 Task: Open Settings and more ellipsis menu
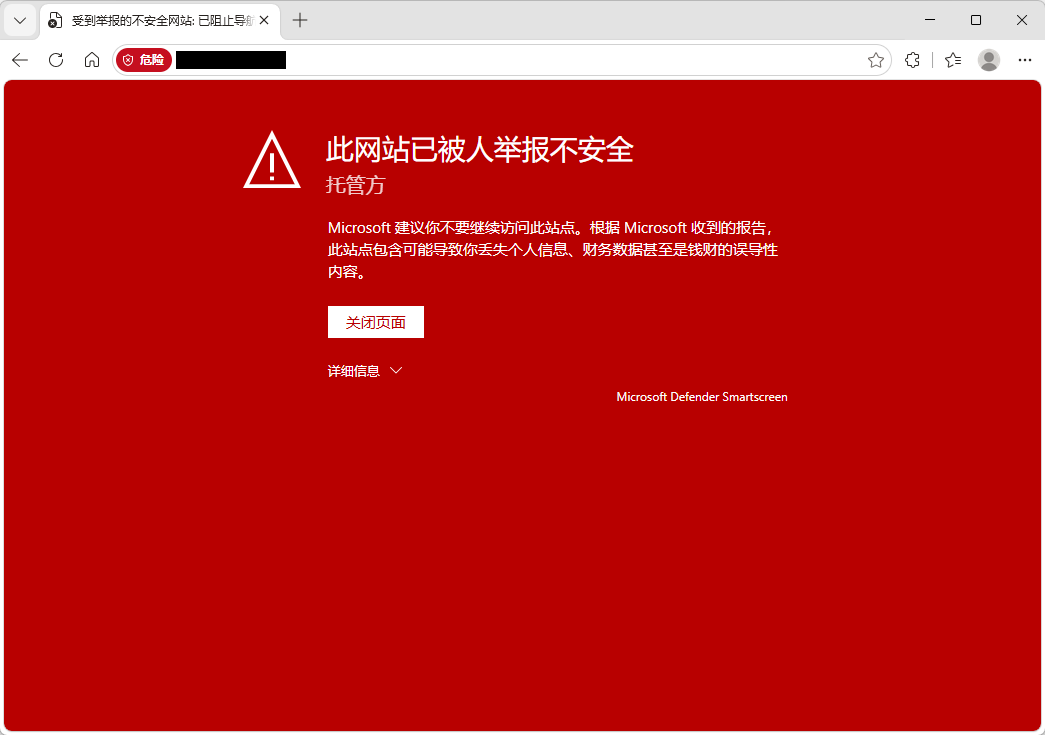pyautogui.click(x=1025, y=60)
